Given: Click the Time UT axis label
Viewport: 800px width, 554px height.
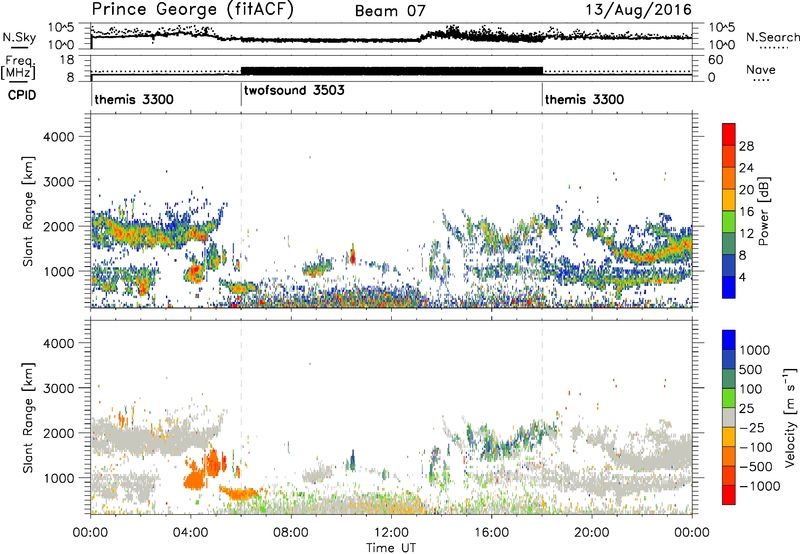Looking at the screenshot, I should coord(391,548).
